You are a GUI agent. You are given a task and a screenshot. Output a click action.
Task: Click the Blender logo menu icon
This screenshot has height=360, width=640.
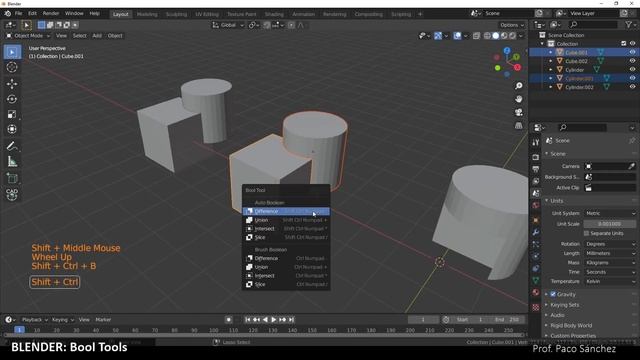pyautogui.click(x=7, y=13)
